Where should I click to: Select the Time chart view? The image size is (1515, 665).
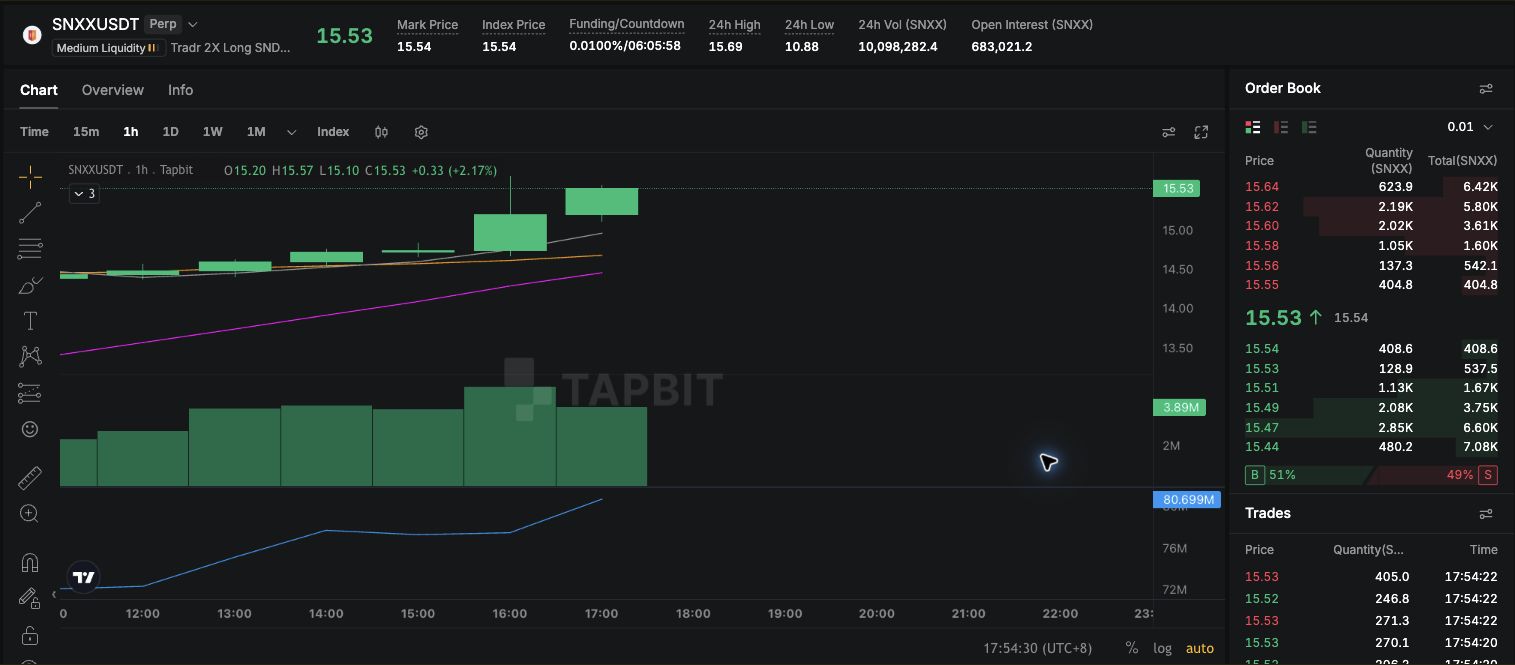[34, 132]
